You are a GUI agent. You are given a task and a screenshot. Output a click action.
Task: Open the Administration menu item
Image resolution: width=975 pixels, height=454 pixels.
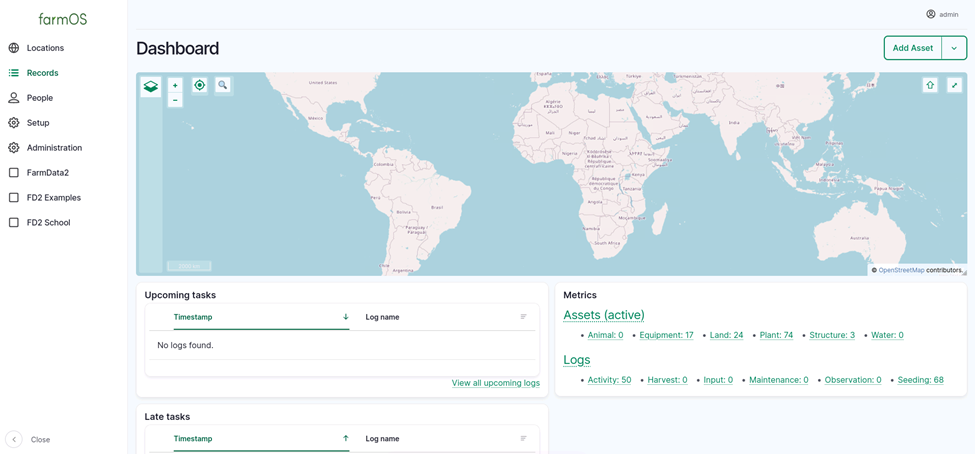click(x=54, y=148)
